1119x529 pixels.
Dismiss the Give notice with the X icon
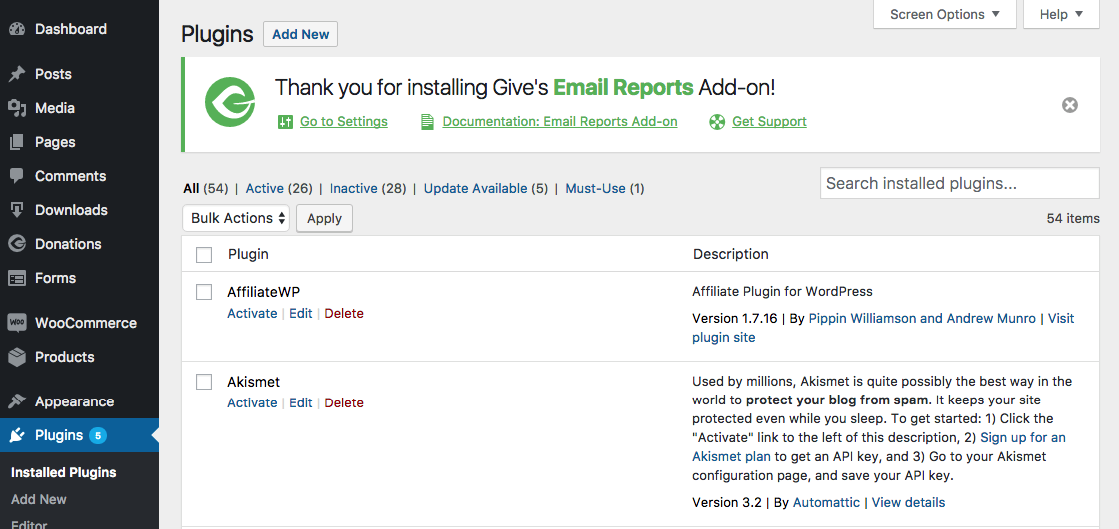1070,106
